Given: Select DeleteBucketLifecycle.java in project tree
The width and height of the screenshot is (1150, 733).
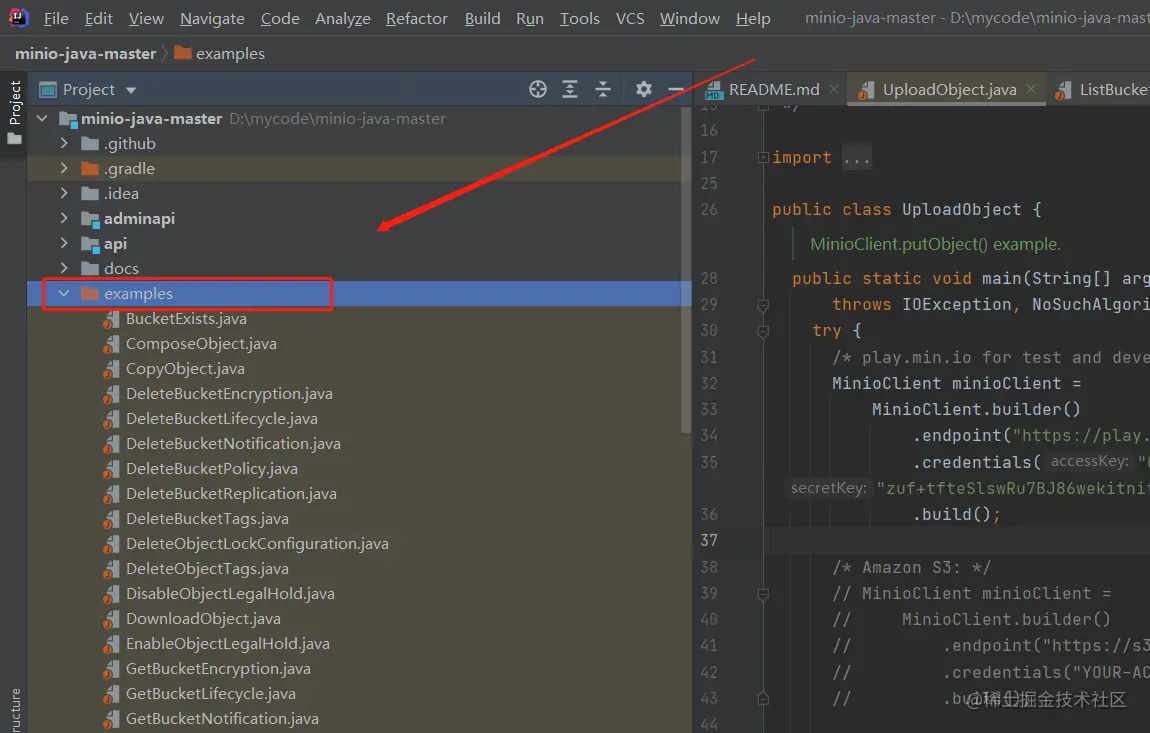Looking at the screenshot, I should pyautogui.click(x=221, y=419).
